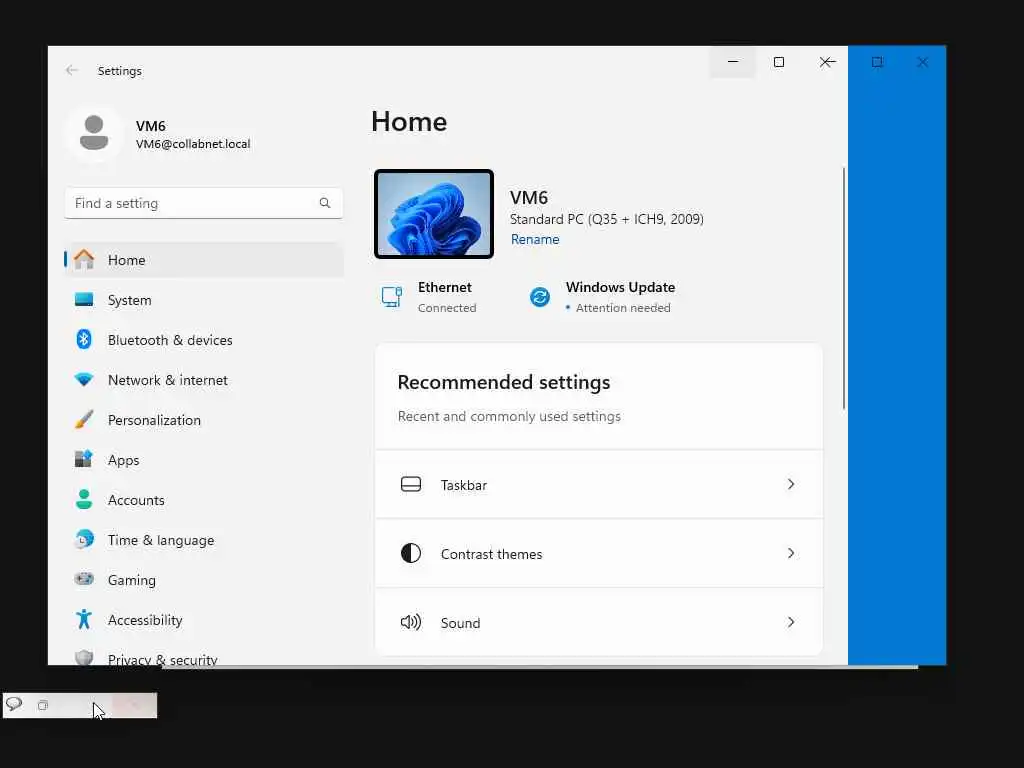Click the stacked windows icon in bottom bar

point(43,705)
